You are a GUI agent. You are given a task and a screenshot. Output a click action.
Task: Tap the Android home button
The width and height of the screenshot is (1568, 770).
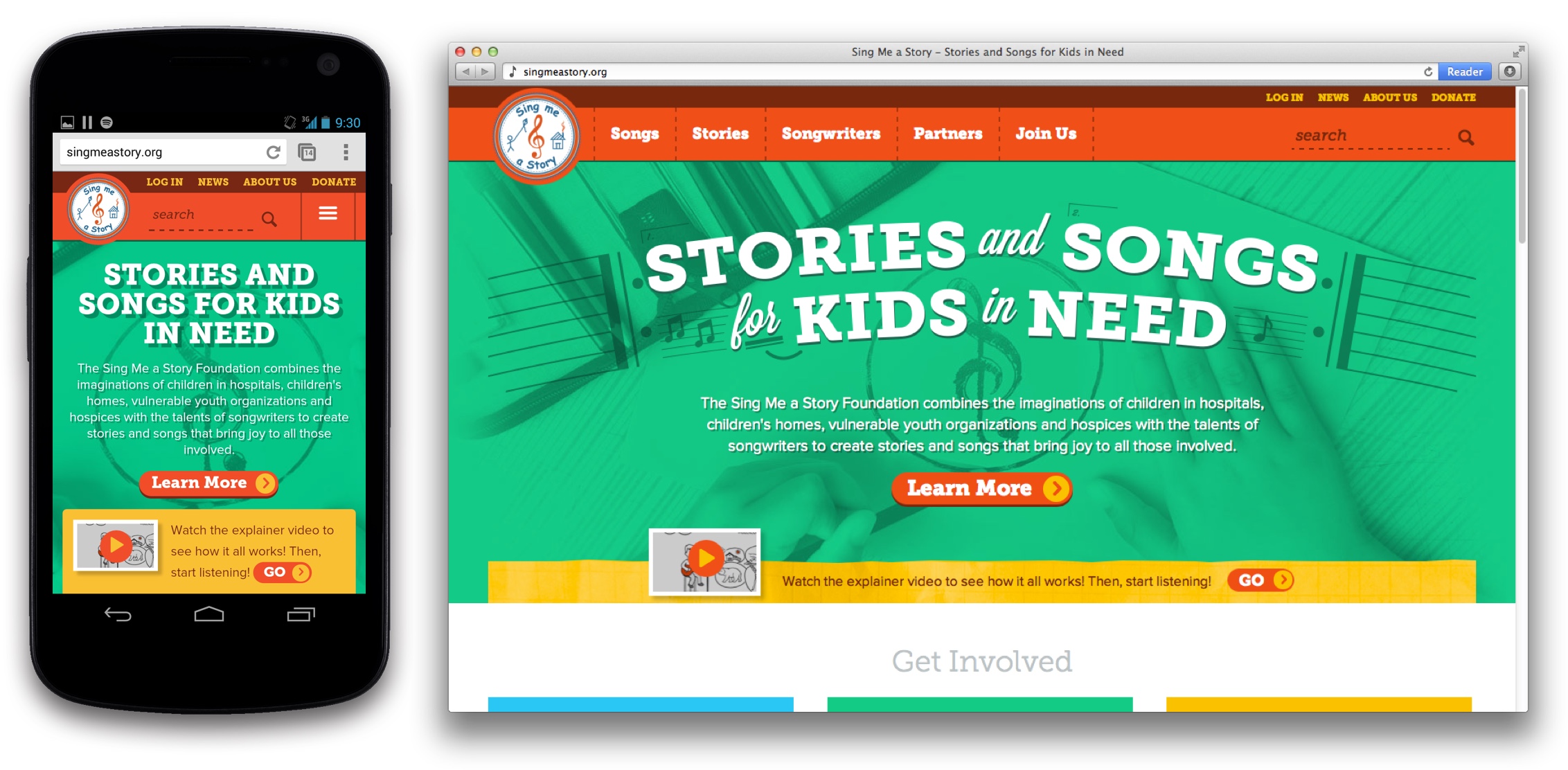pyautogui.click(x=208, y=614)
